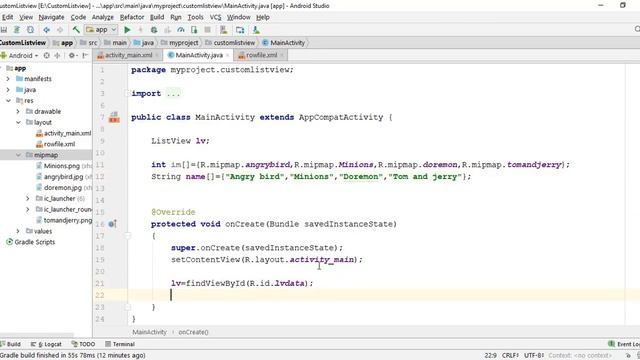Expand the folded import statement
Viewport: 640px width, 360px height.
127,93
